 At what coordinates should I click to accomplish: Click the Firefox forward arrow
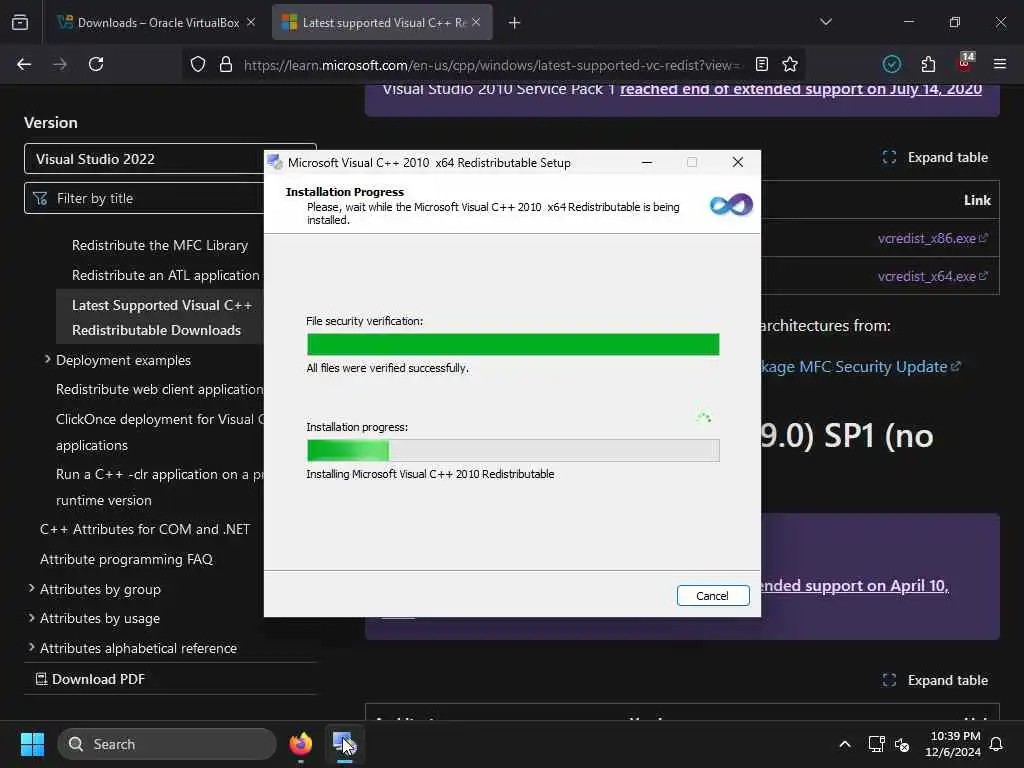pyautogui.click(x=60, y=64)
